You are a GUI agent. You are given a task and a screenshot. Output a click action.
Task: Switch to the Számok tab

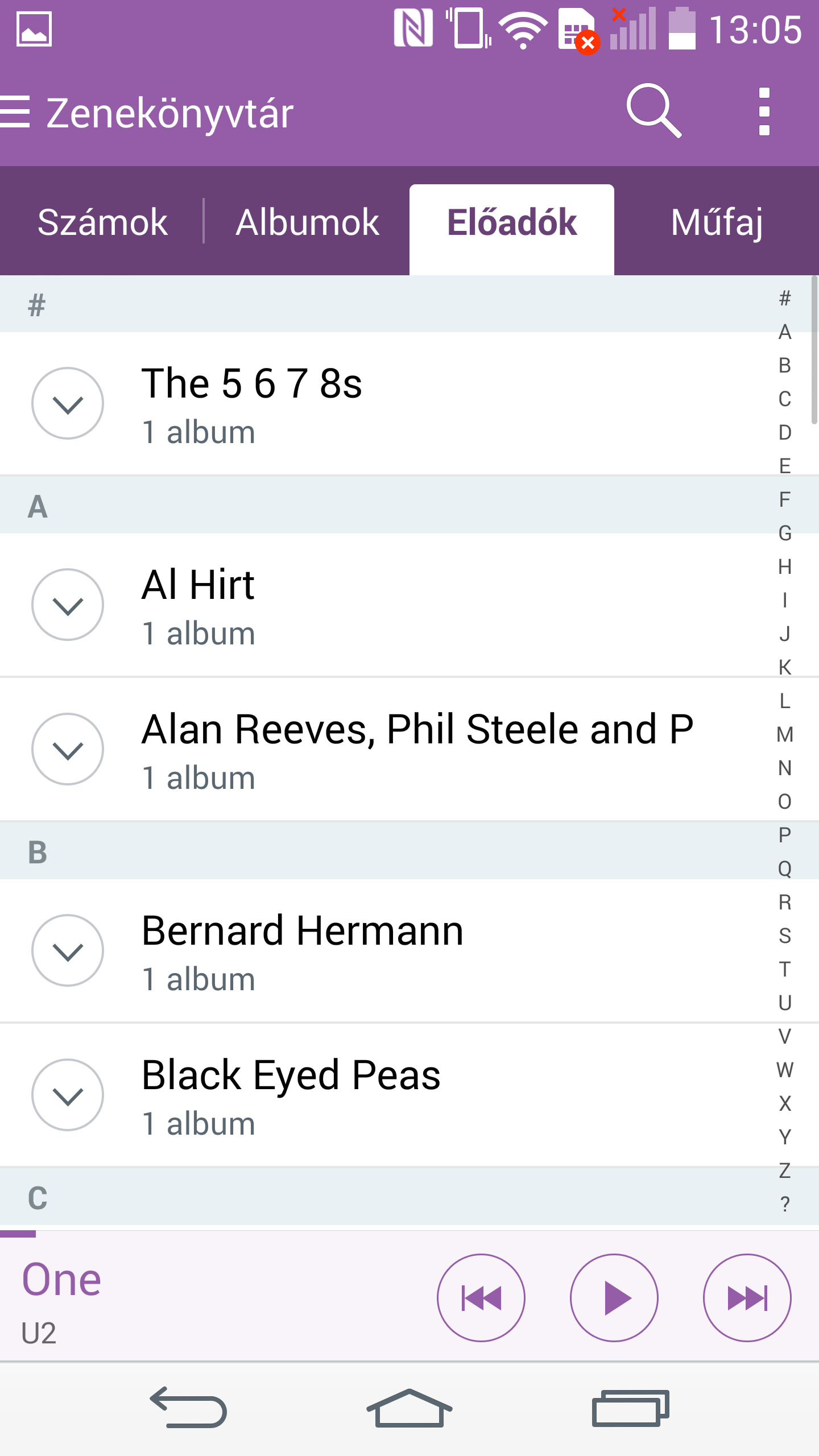102,222
